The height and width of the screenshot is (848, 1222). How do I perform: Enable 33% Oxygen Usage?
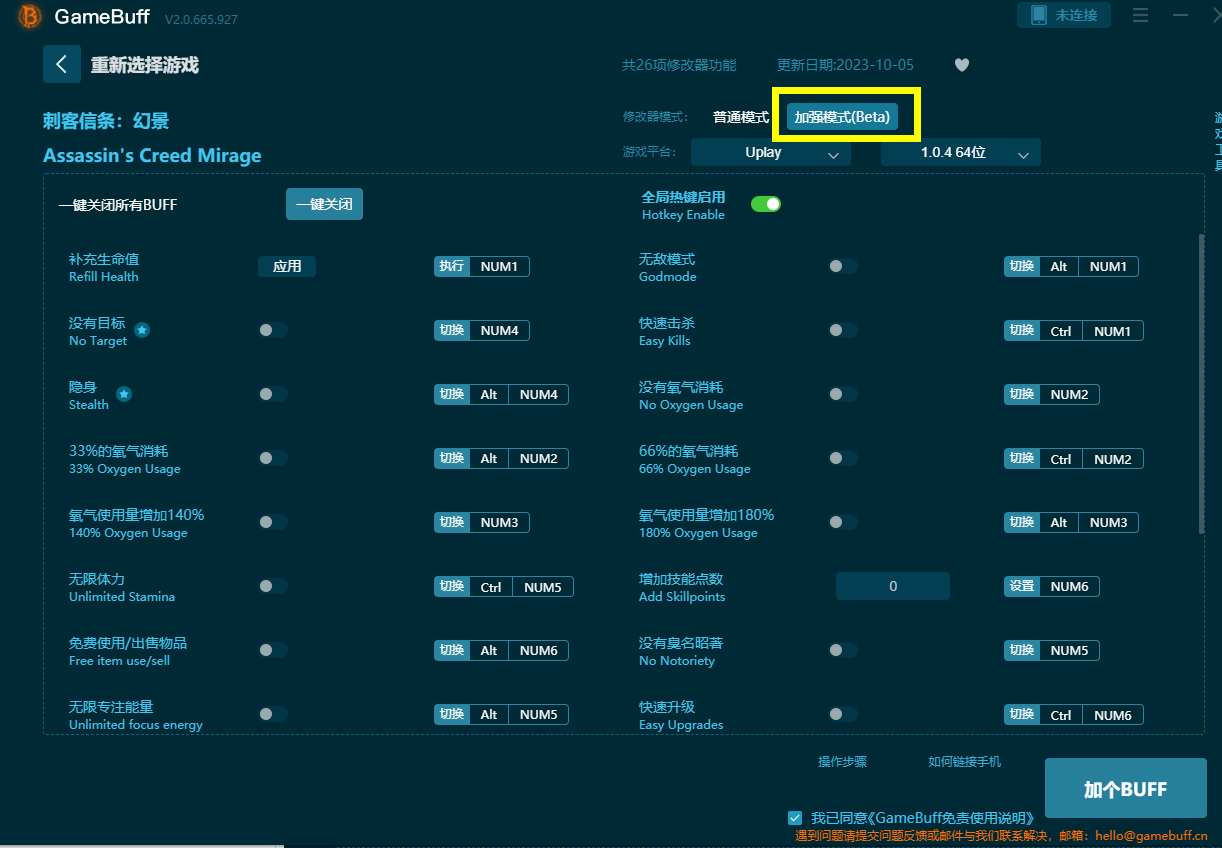(x=273, y=458)
